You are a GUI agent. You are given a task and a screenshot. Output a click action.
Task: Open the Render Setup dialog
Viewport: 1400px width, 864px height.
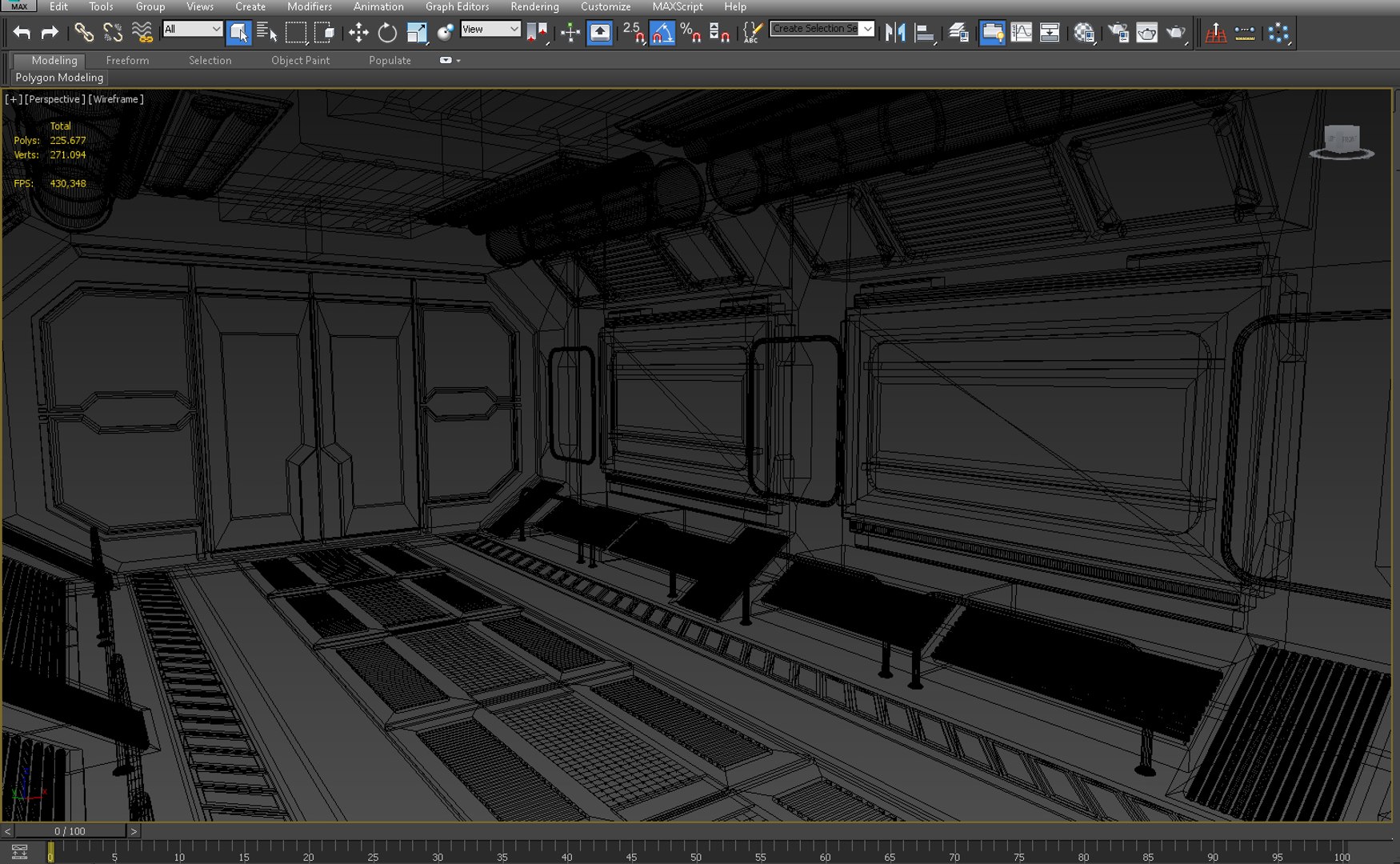[1118, 33]
